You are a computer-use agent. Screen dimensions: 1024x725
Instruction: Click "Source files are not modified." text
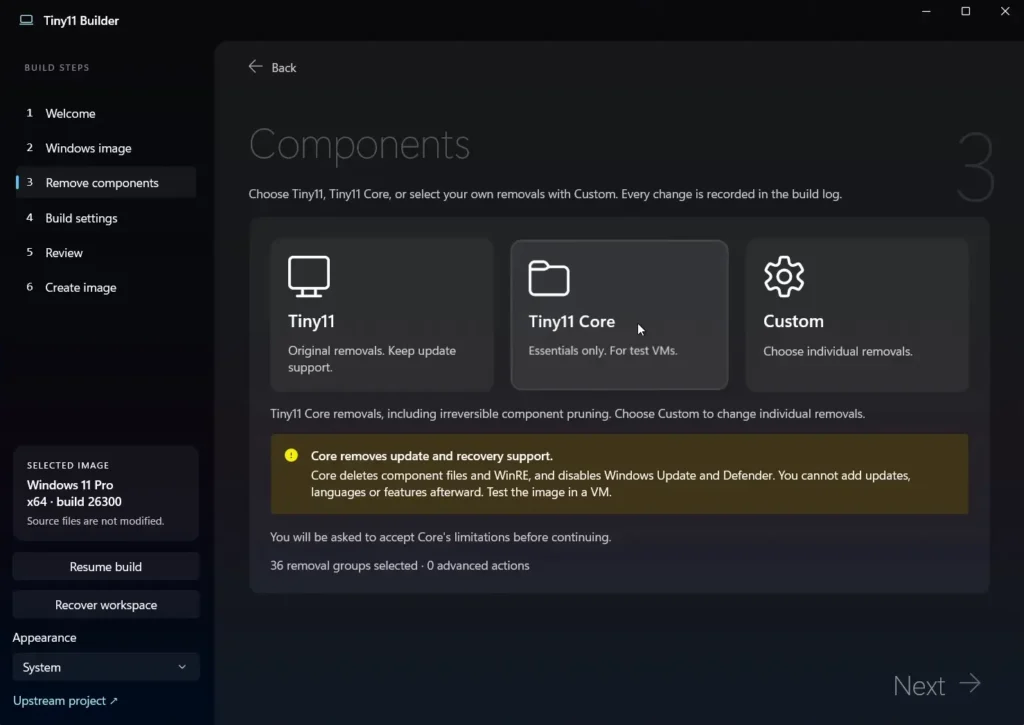click(x=95, y=521)
